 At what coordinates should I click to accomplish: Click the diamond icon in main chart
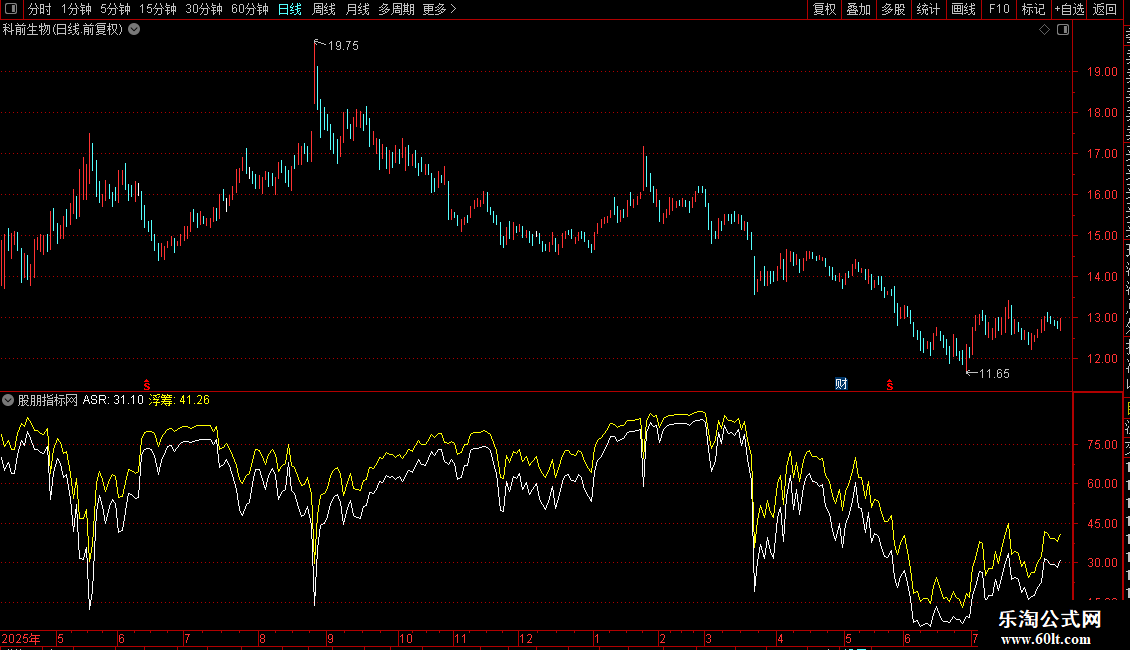pos(1044,30)
